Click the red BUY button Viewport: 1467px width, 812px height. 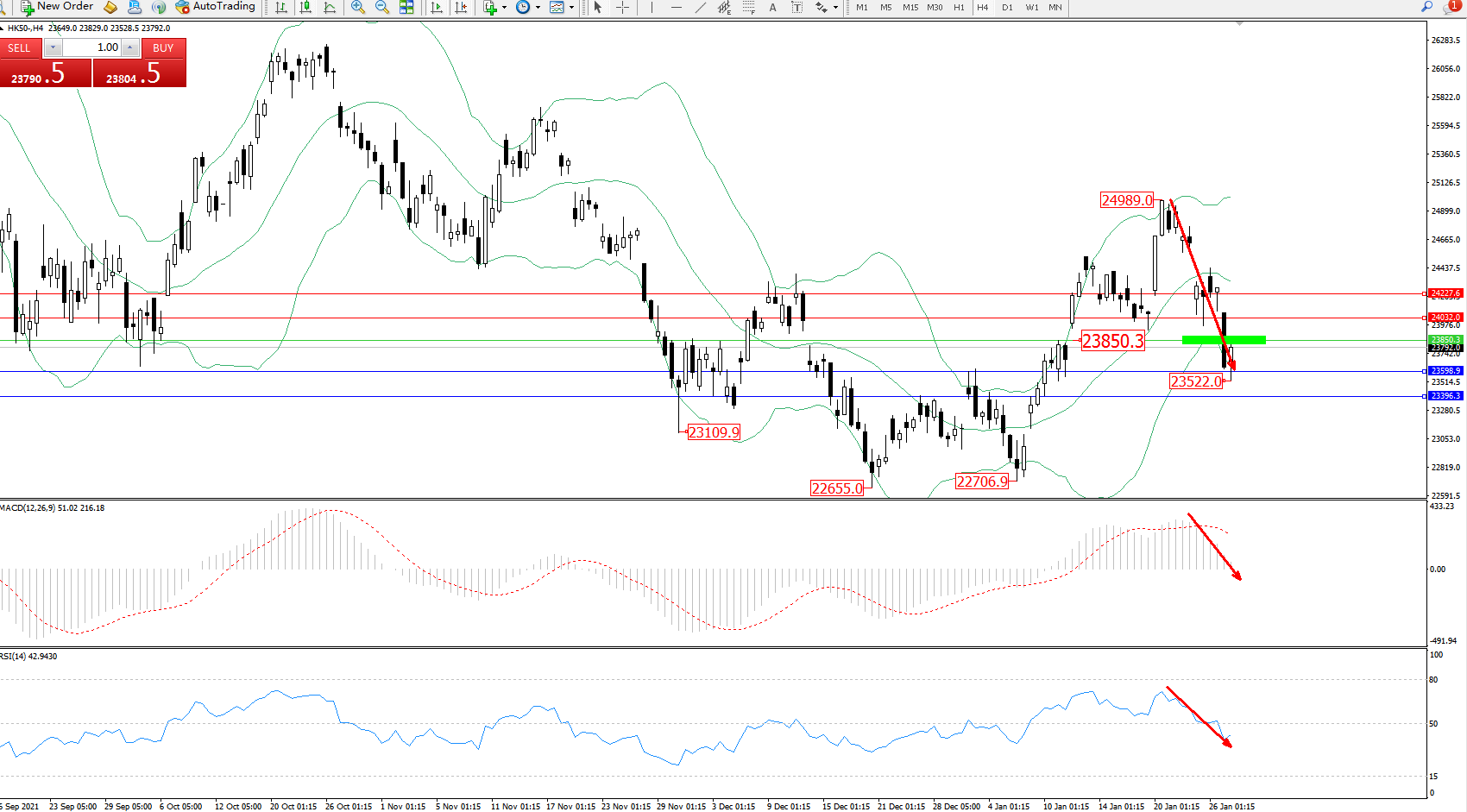(163, 47)
